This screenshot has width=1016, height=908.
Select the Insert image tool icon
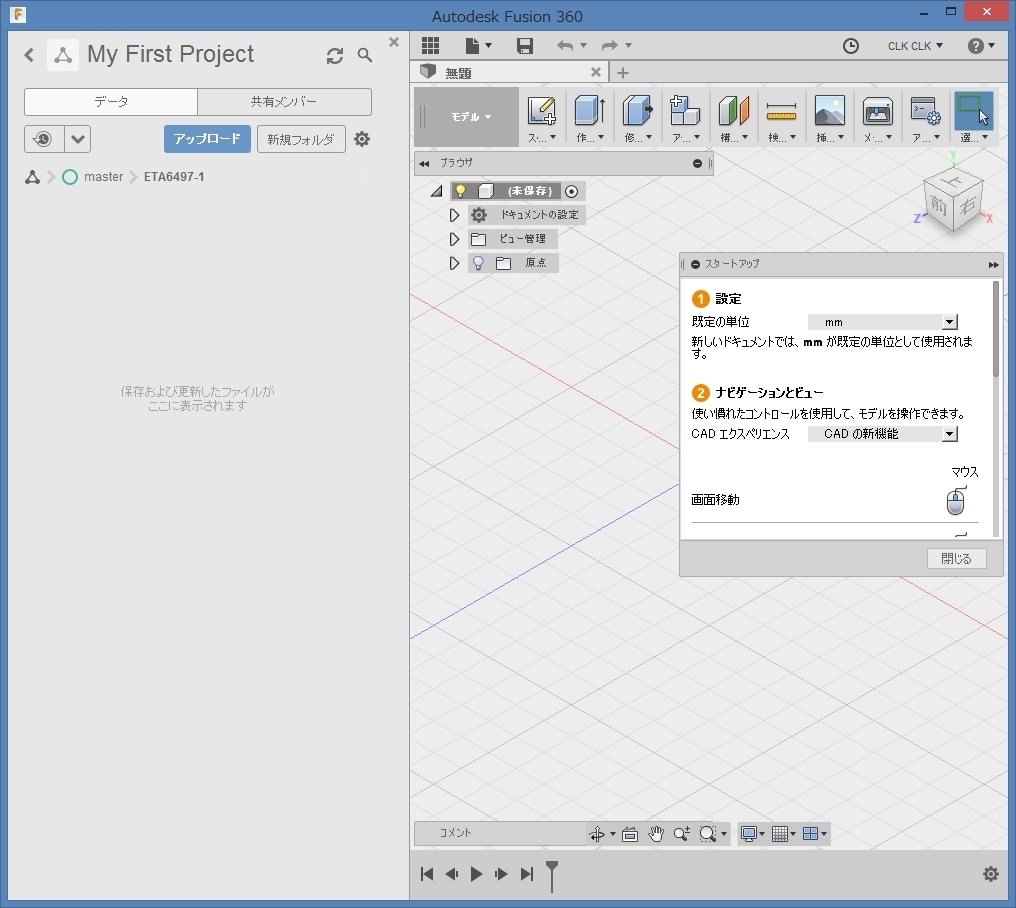pos(829,111)
